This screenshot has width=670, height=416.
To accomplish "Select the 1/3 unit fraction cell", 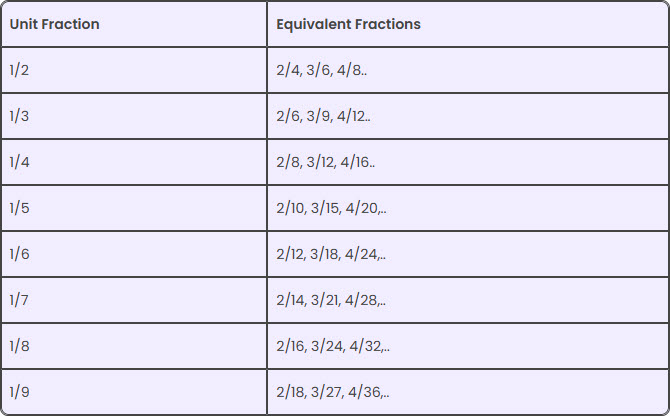I will click(x=20, y=116).
